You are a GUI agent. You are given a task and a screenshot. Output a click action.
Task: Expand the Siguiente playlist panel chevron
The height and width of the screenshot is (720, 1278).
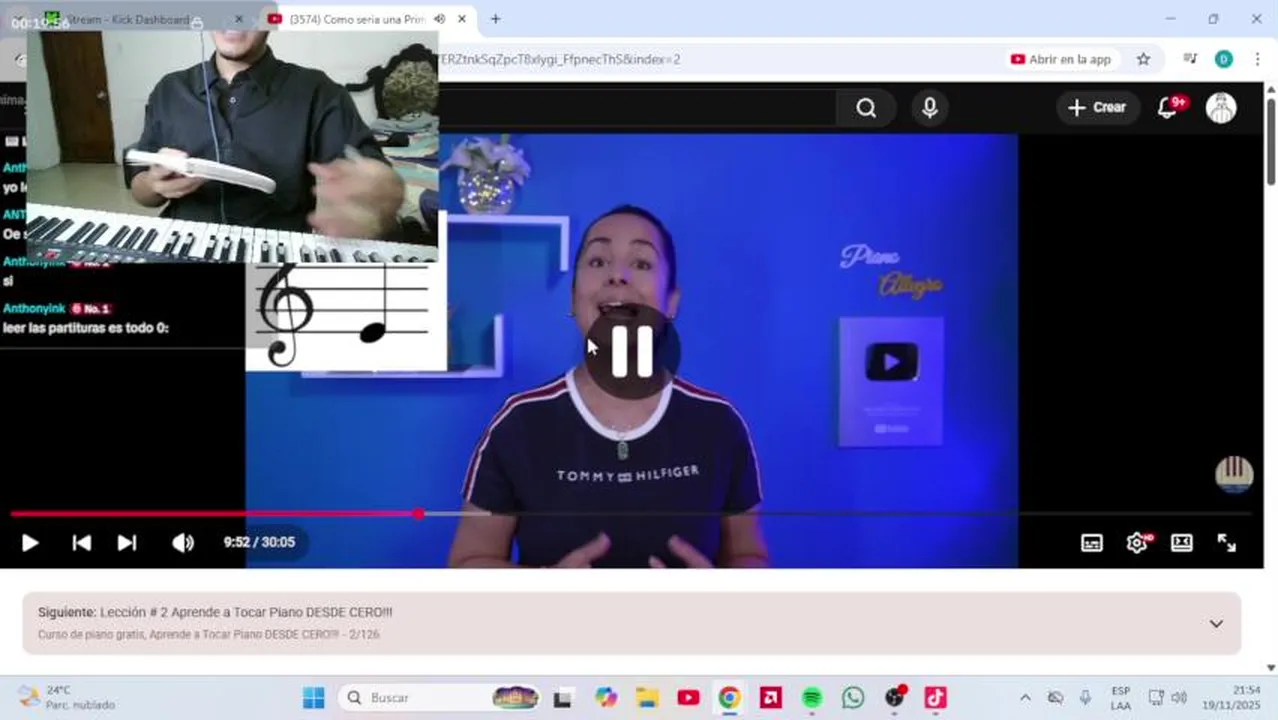[x=1216, y=623]
